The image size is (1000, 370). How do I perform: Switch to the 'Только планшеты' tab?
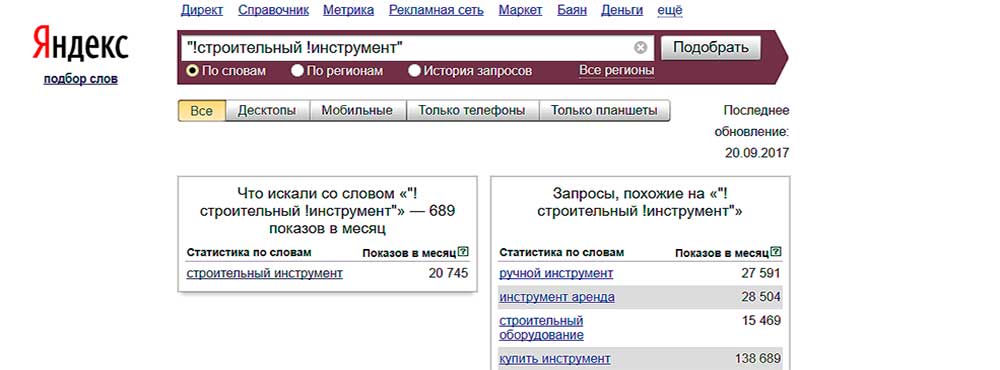pos(604,110)
